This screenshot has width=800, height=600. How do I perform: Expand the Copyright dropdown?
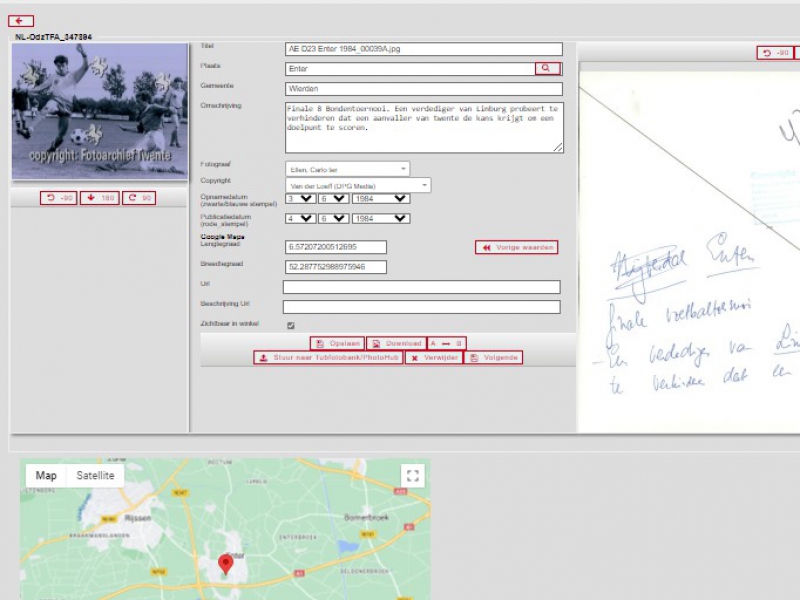pos(357,185)
